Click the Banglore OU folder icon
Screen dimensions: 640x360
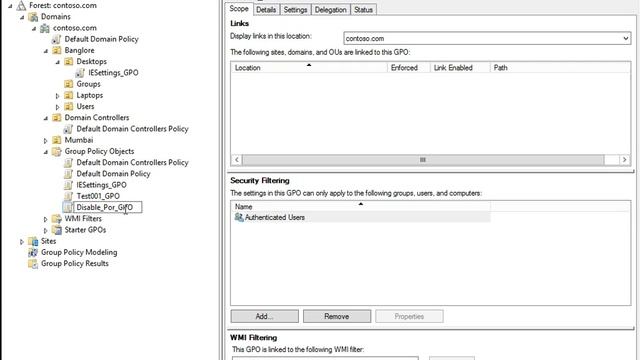[57, 50]
